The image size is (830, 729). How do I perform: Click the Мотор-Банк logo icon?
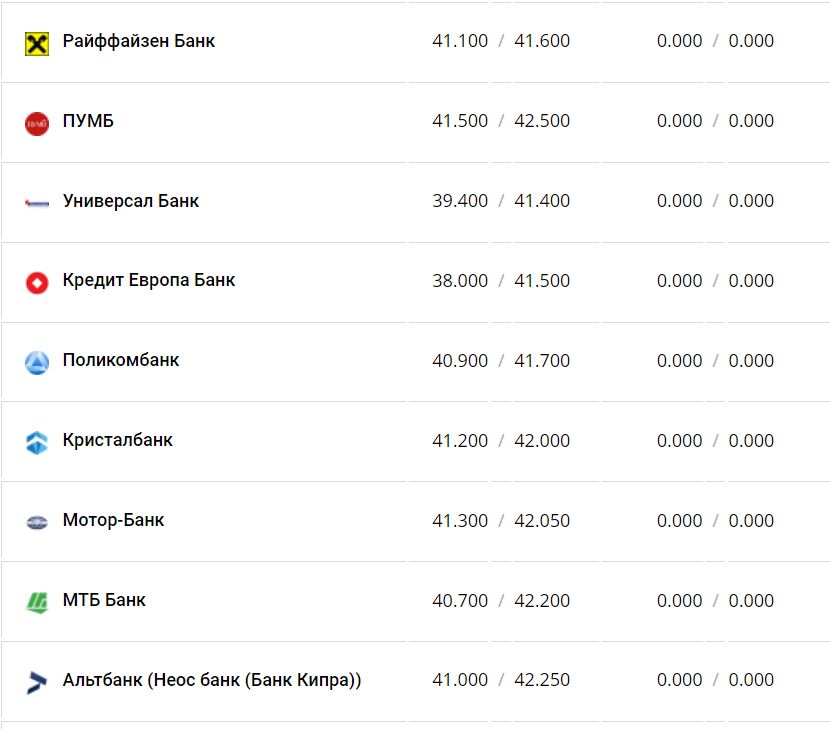37,522
